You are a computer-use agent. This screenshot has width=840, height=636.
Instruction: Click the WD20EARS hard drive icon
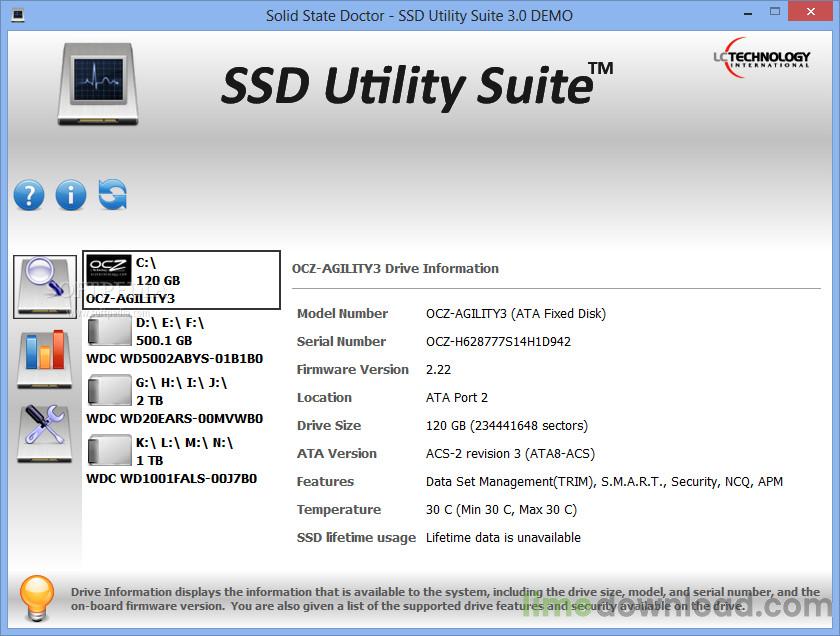(109, 391)
